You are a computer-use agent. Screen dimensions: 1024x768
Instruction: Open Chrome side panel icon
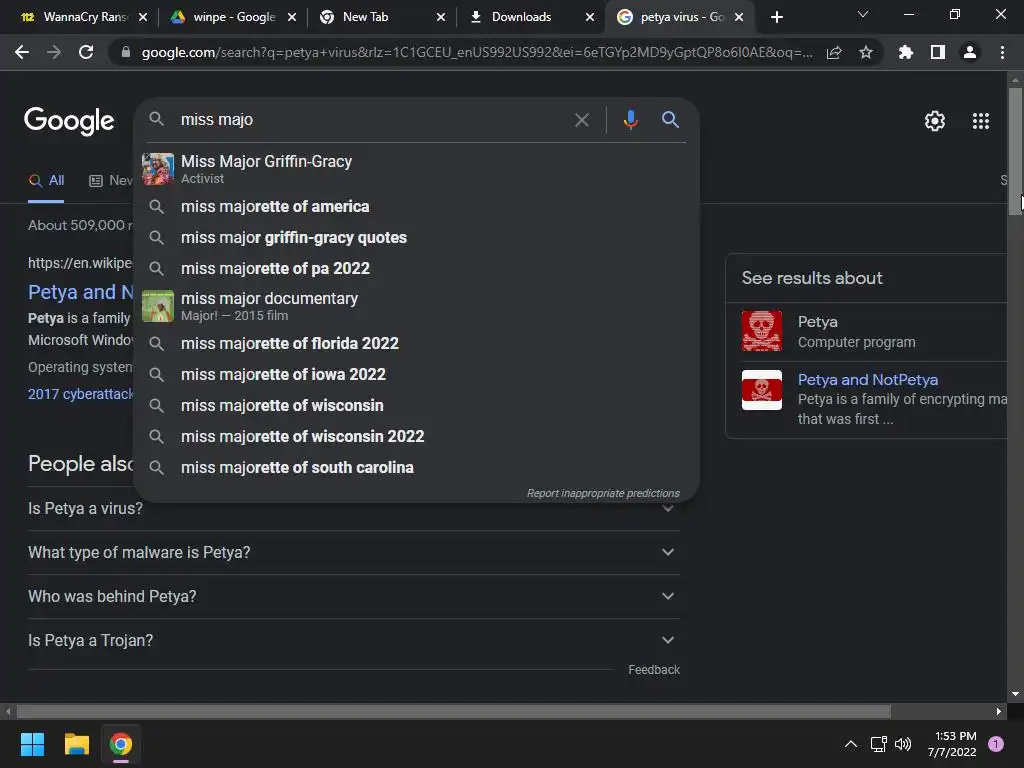point(938,52)
